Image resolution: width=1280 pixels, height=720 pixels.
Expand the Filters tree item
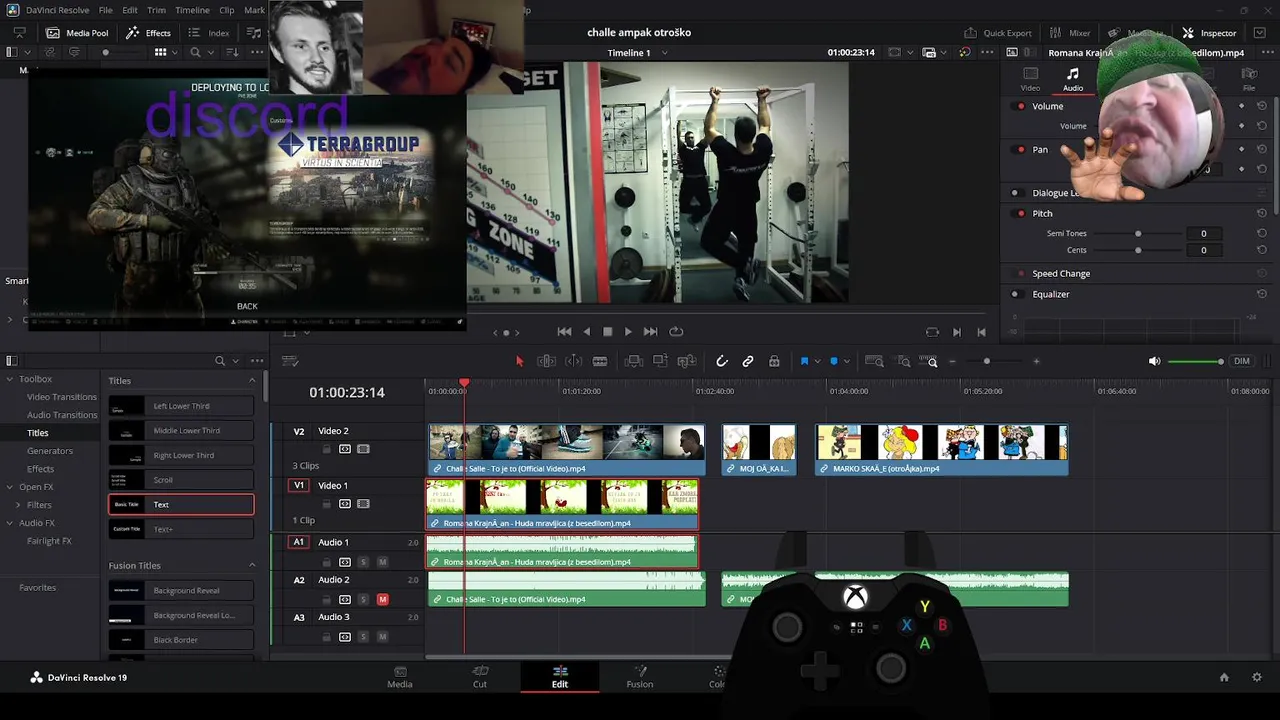point(18,505)
